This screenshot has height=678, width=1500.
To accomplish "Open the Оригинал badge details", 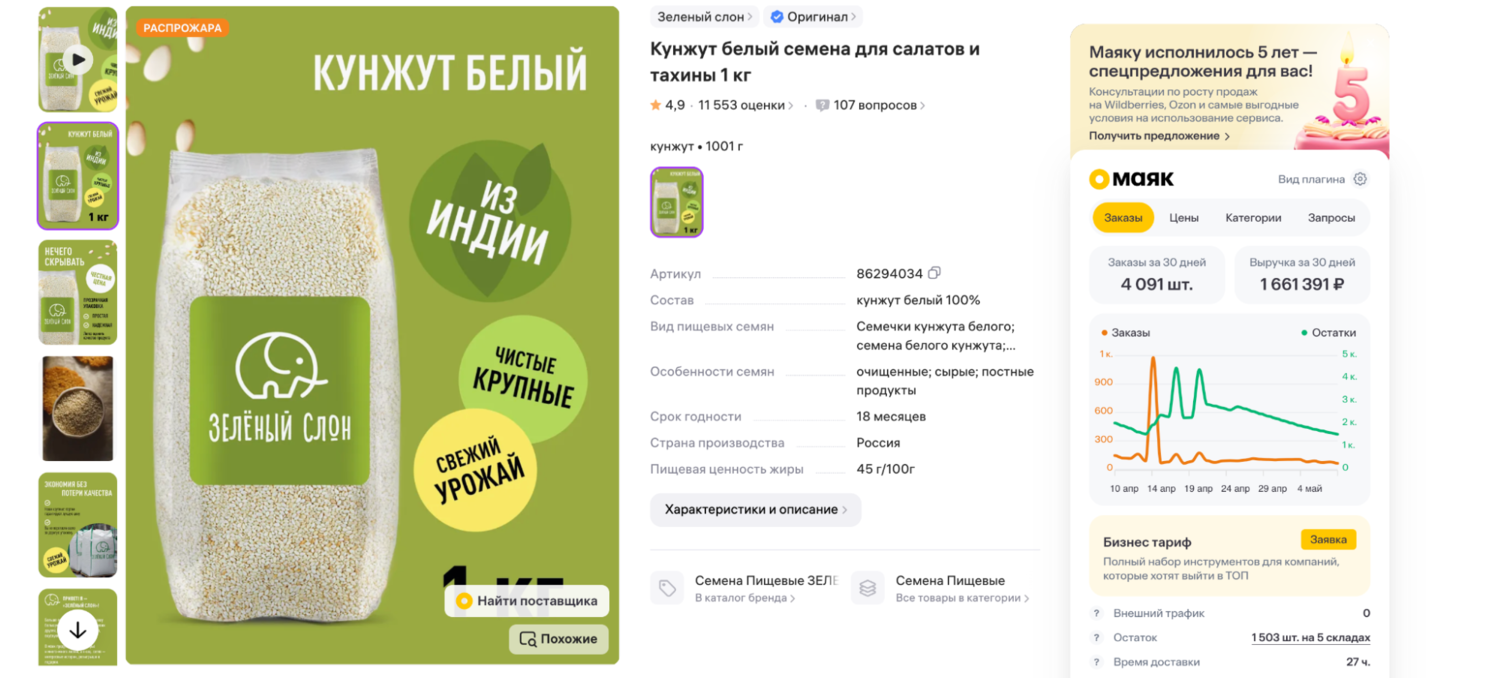I will pyautogui.click(x=813, y=17).
